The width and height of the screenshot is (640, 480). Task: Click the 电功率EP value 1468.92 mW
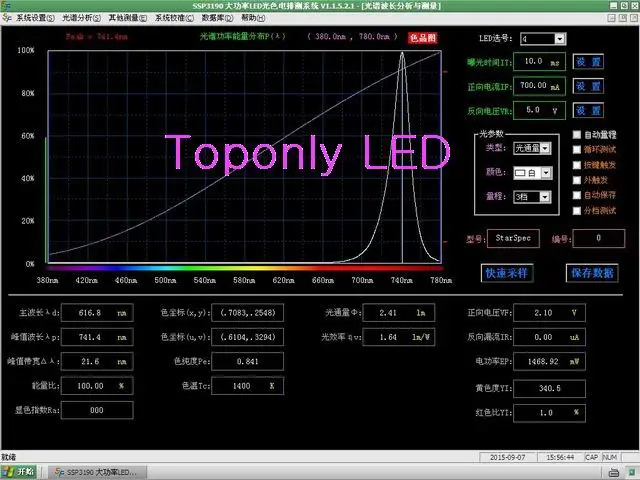[x=549, y=362]
